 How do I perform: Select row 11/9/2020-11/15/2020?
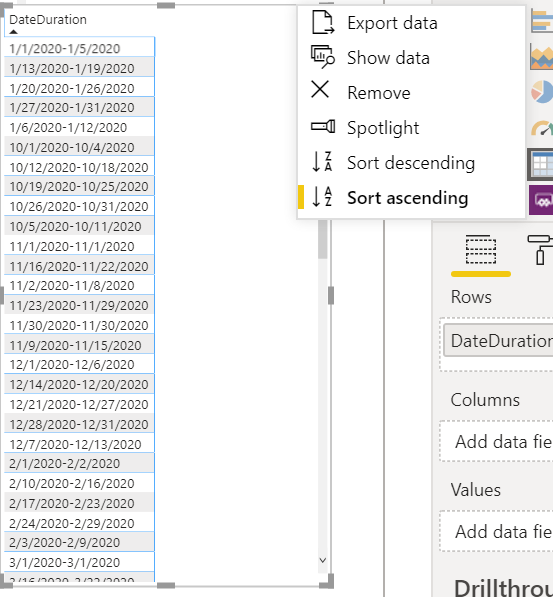(79, 345)
